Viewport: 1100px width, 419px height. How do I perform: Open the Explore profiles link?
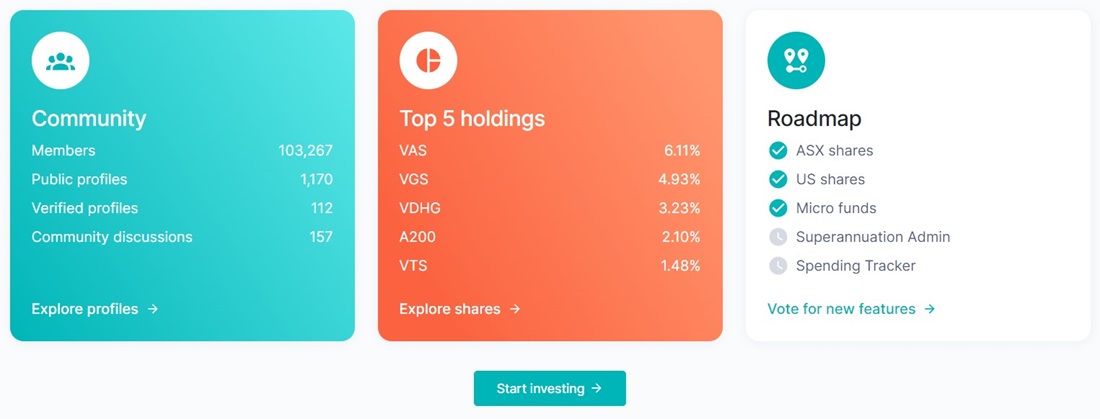pos(95,309)
